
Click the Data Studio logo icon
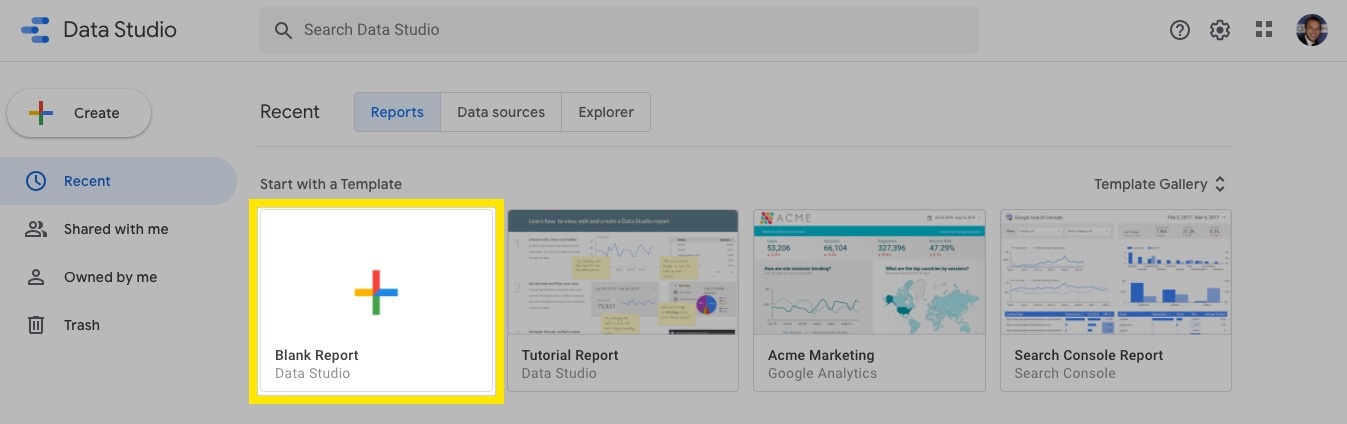[x=34, y=30]
